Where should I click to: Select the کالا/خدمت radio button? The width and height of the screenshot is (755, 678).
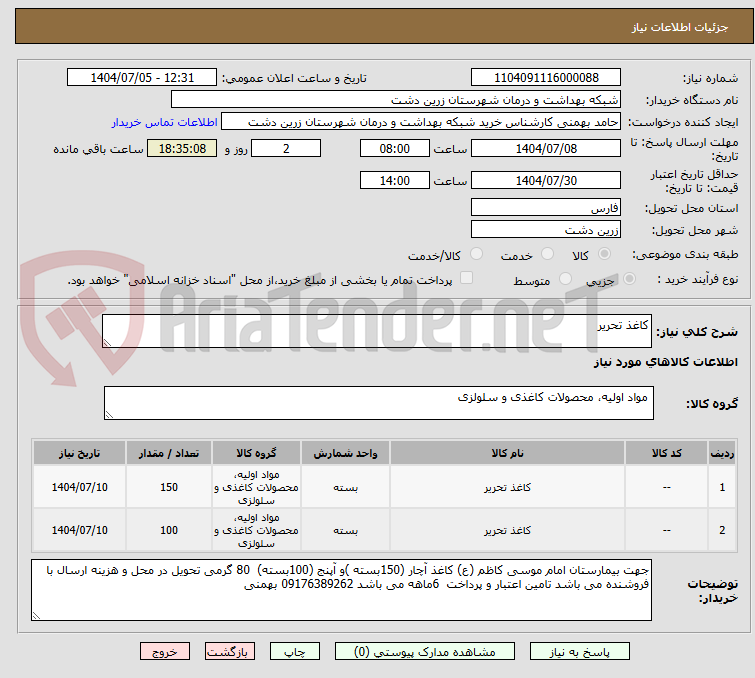pyautogui.click(x=476, y=254)
